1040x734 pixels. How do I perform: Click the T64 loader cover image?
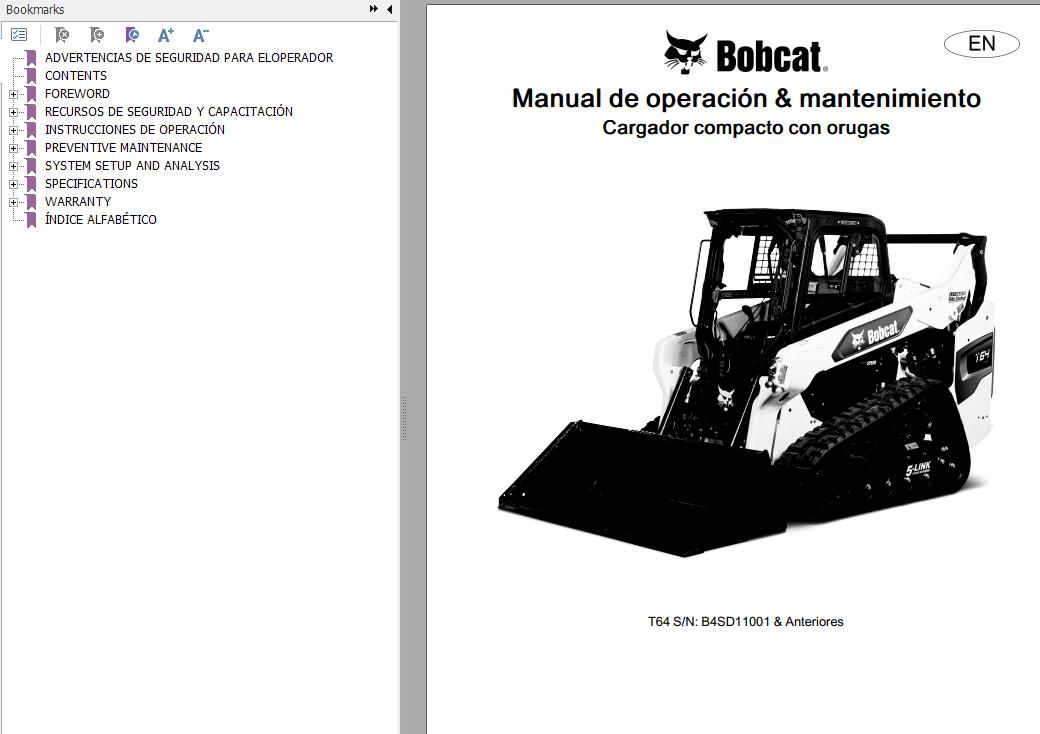point(747,383)
